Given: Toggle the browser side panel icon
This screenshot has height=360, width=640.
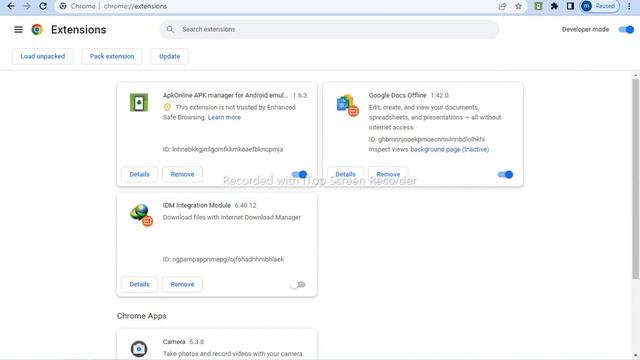Looking at the screenshot, I should [570, 6].
